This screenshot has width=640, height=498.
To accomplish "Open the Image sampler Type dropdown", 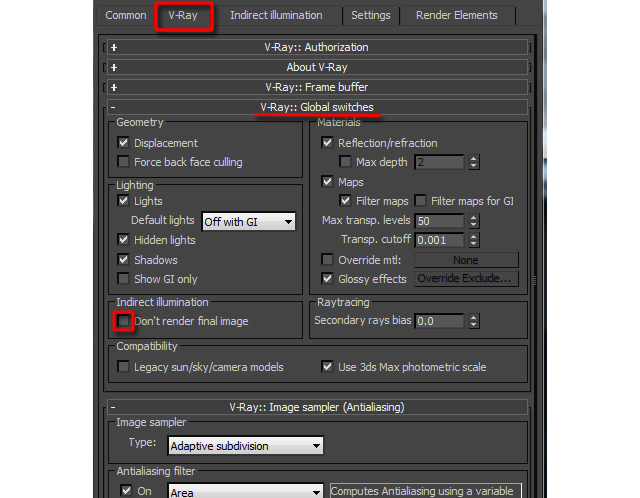I will coord(245,446).
